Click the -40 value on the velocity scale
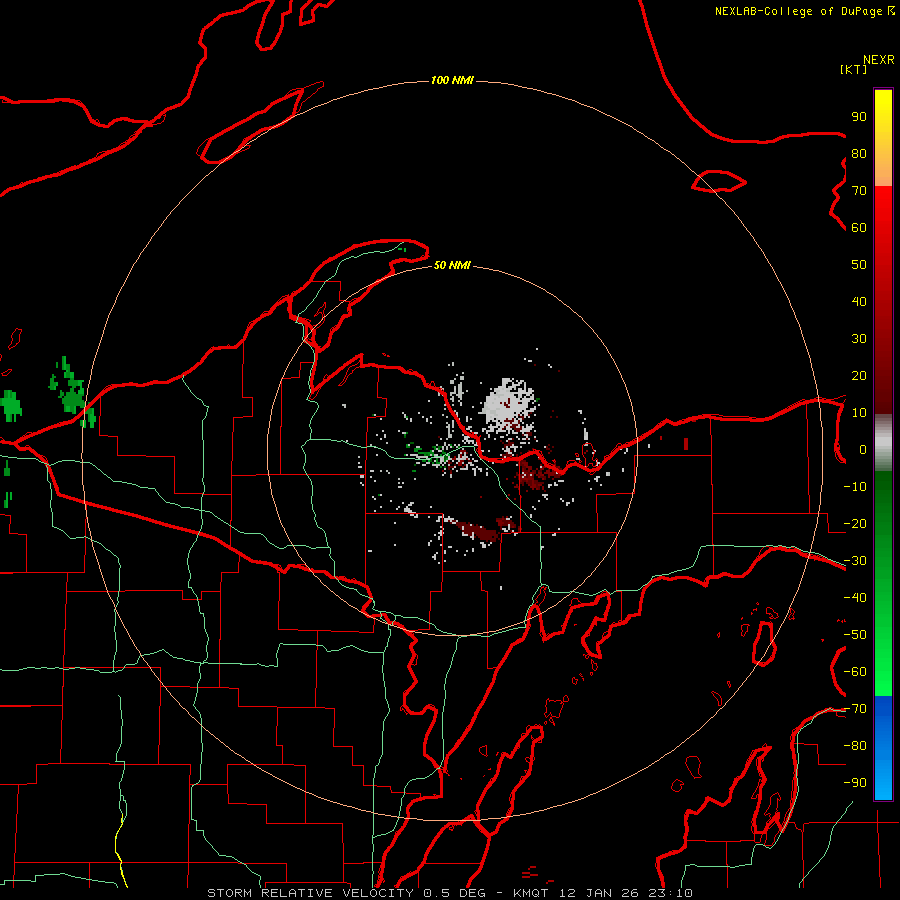This screenshot has height=900, width=900. point(855,598)
